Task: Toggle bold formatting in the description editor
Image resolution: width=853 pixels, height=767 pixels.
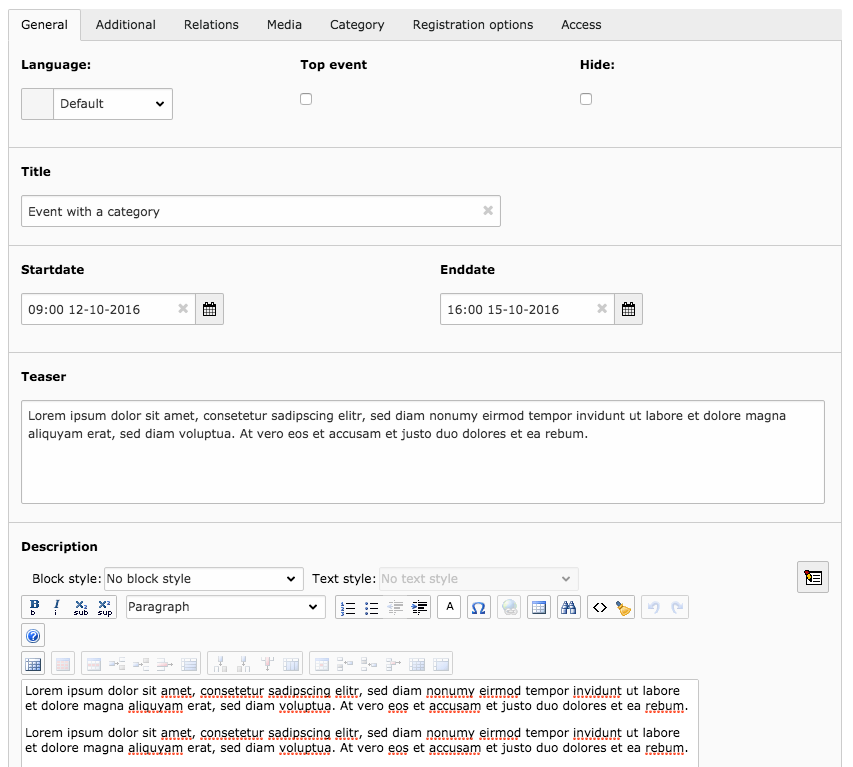Action: click(x=34, y=607)
